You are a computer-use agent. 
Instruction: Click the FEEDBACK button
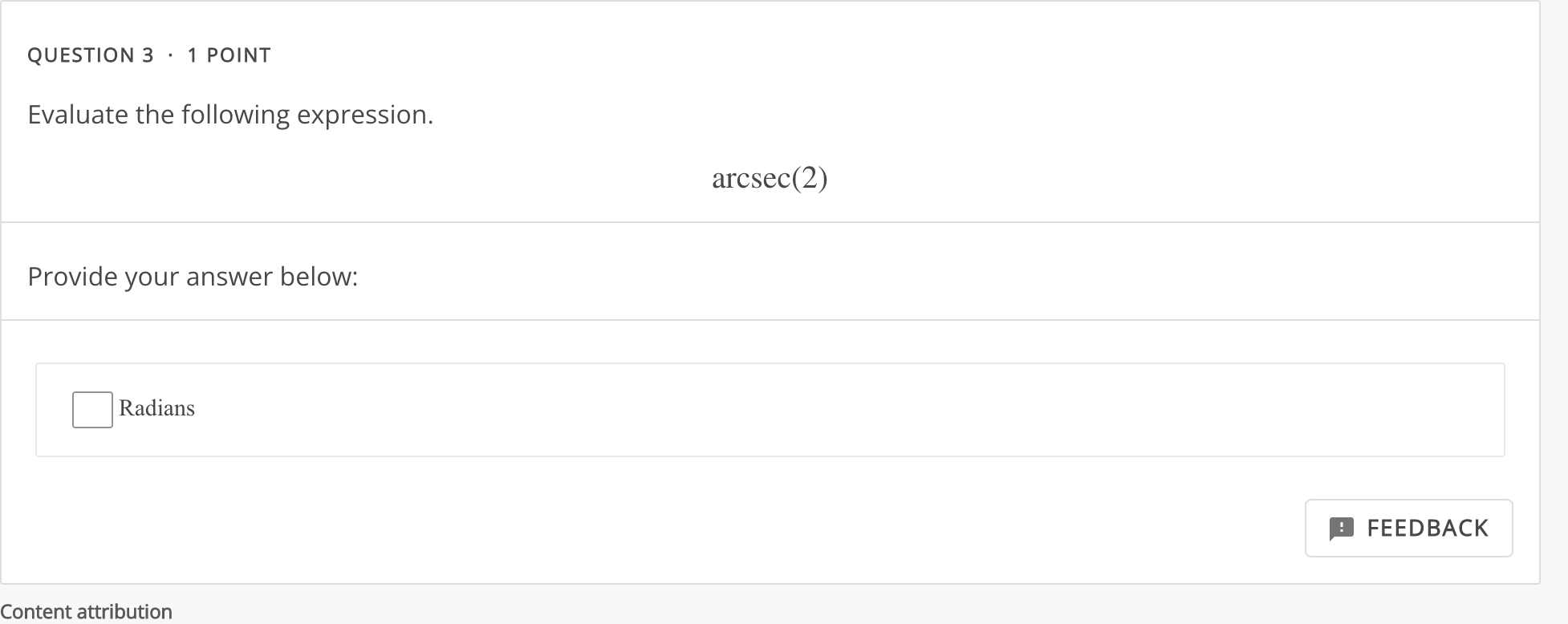click(1408, 528)
